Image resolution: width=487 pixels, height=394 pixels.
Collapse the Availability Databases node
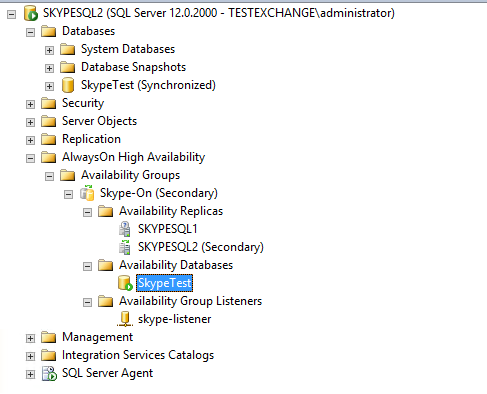[87, 266]
